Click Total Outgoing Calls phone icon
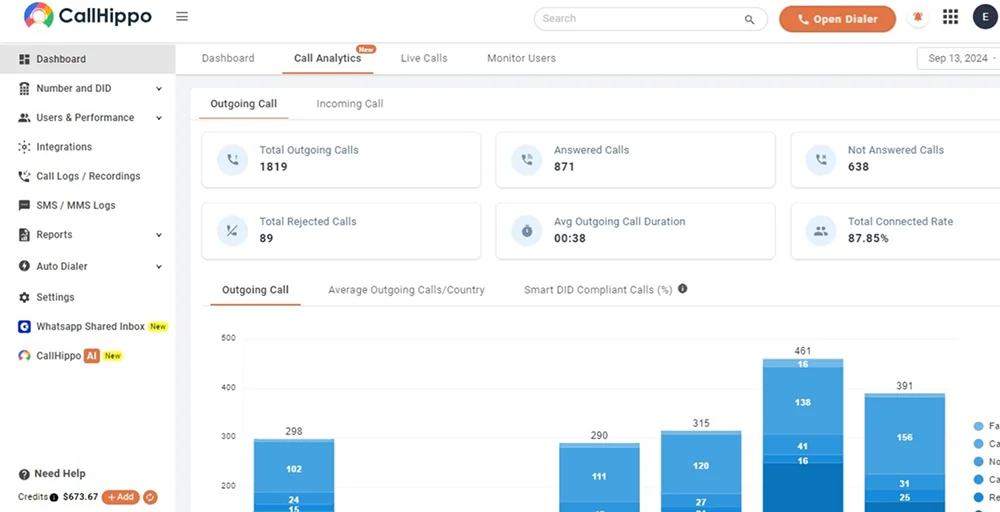Image resolution: width=1000 pixels, height=512 pixels. click(x=233, y=160)
